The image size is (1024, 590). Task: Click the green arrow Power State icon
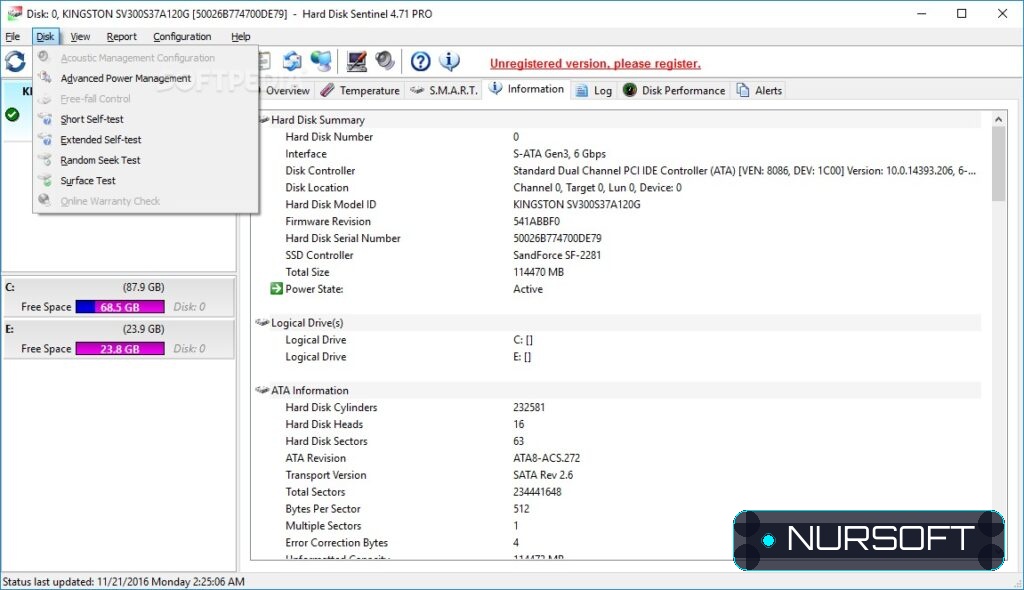point(276,288)
